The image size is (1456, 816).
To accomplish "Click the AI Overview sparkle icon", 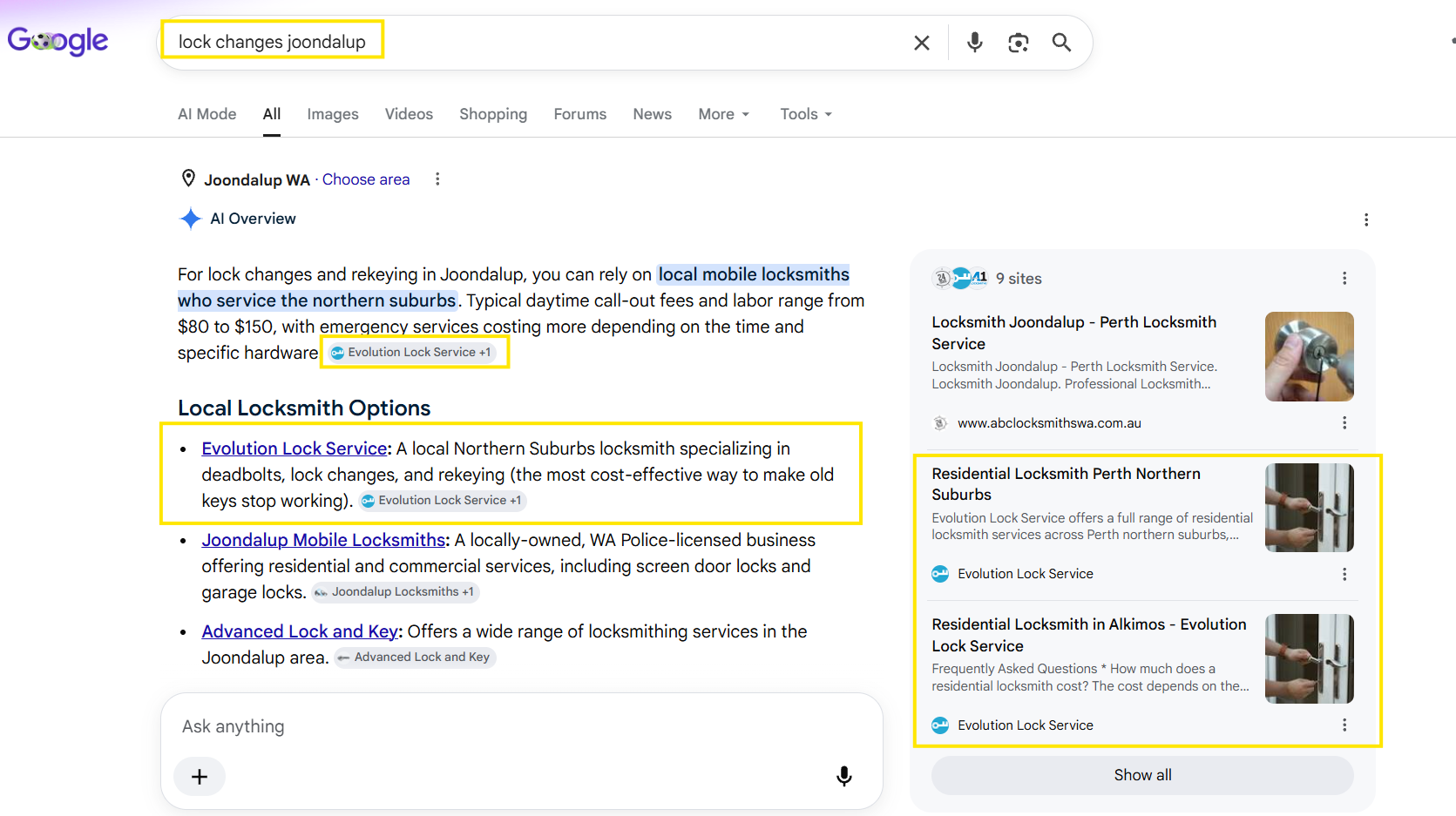I will [190, 219].
